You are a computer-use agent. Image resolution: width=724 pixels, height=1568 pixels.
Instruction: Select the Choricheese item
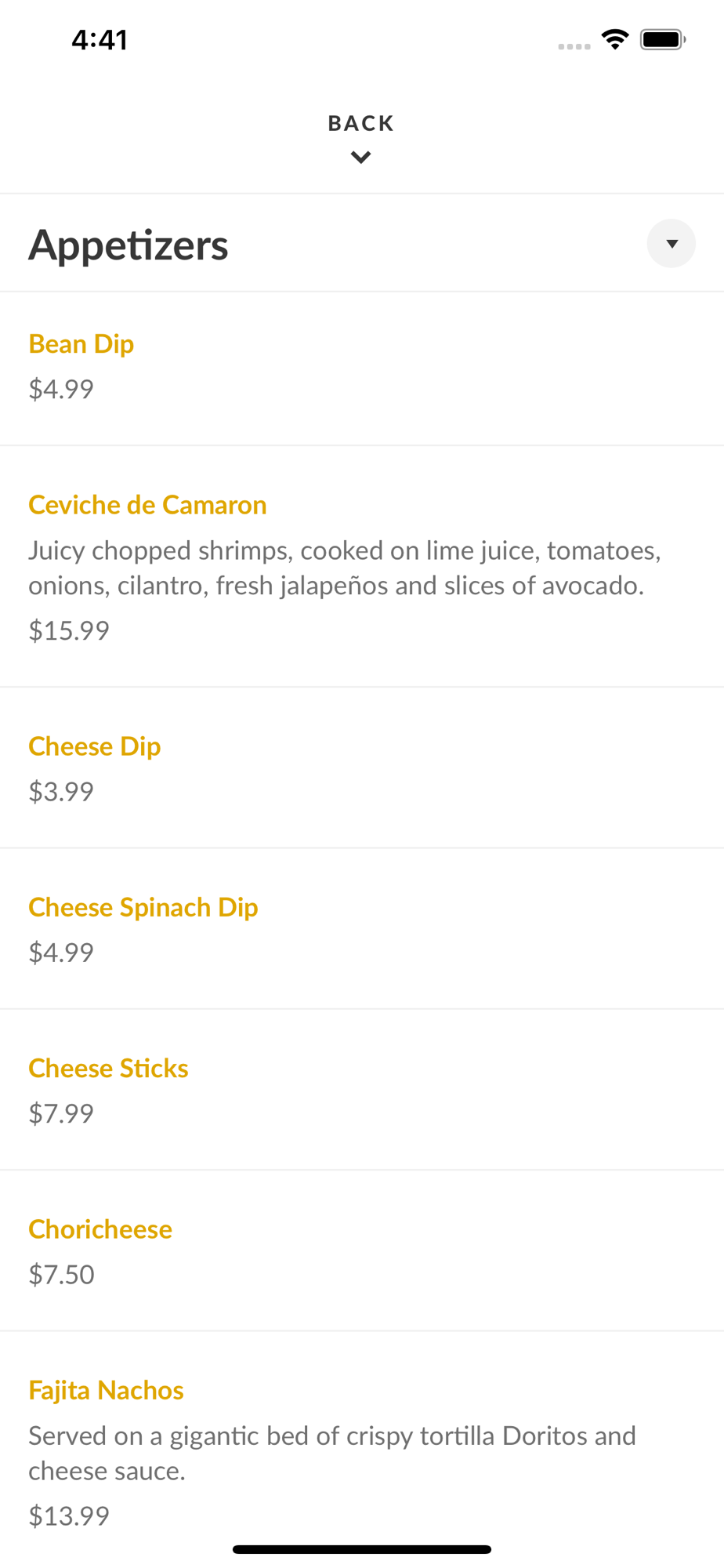pos(100,1229)
